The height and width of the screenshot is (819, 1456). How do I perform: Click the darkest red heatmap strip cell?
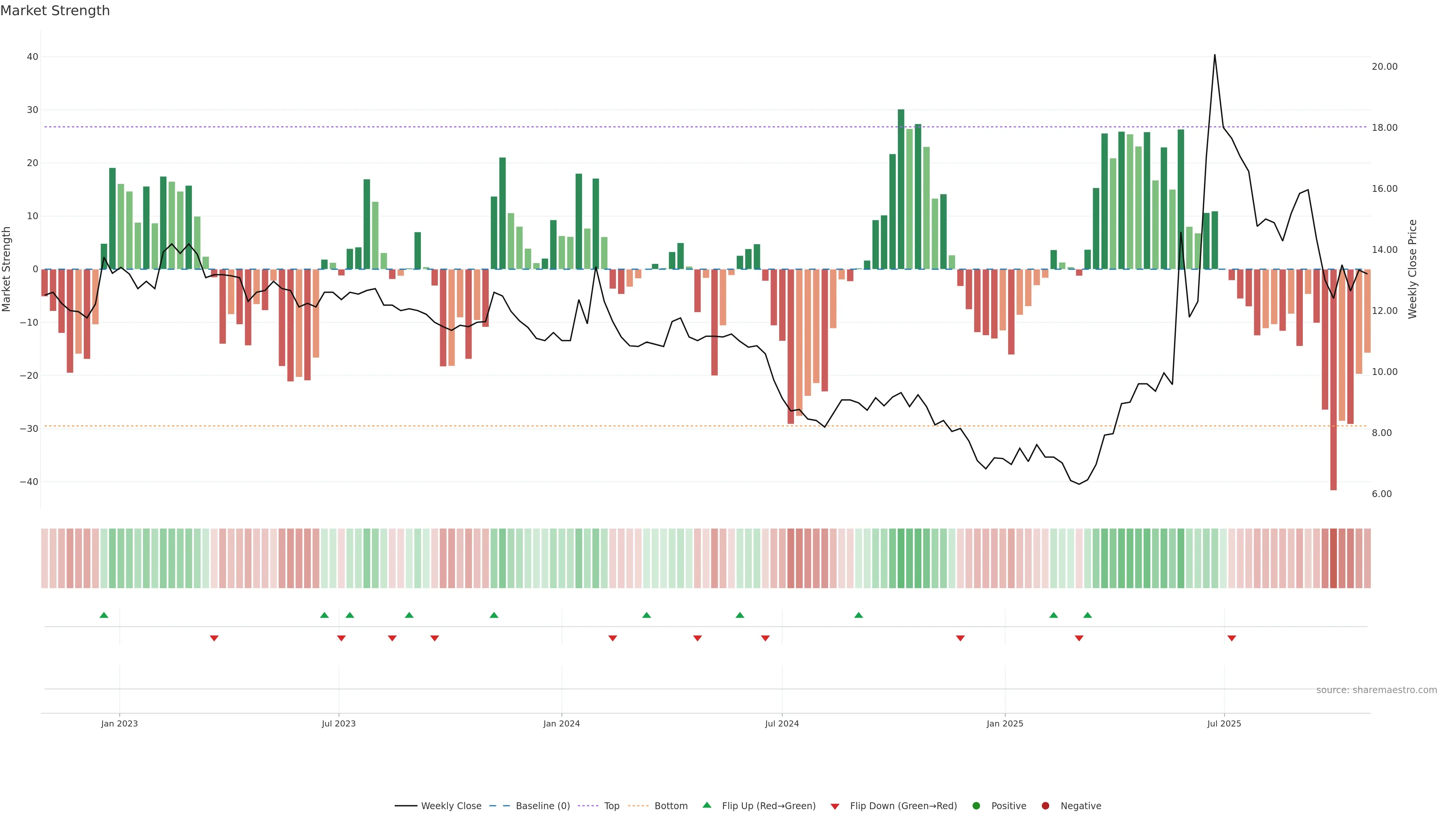[x=1334, y=559]
